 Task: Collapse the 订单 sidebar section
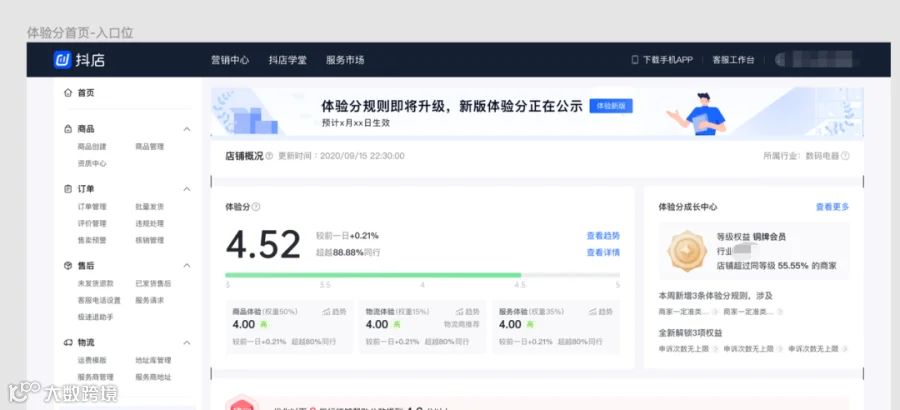point(187,189)
